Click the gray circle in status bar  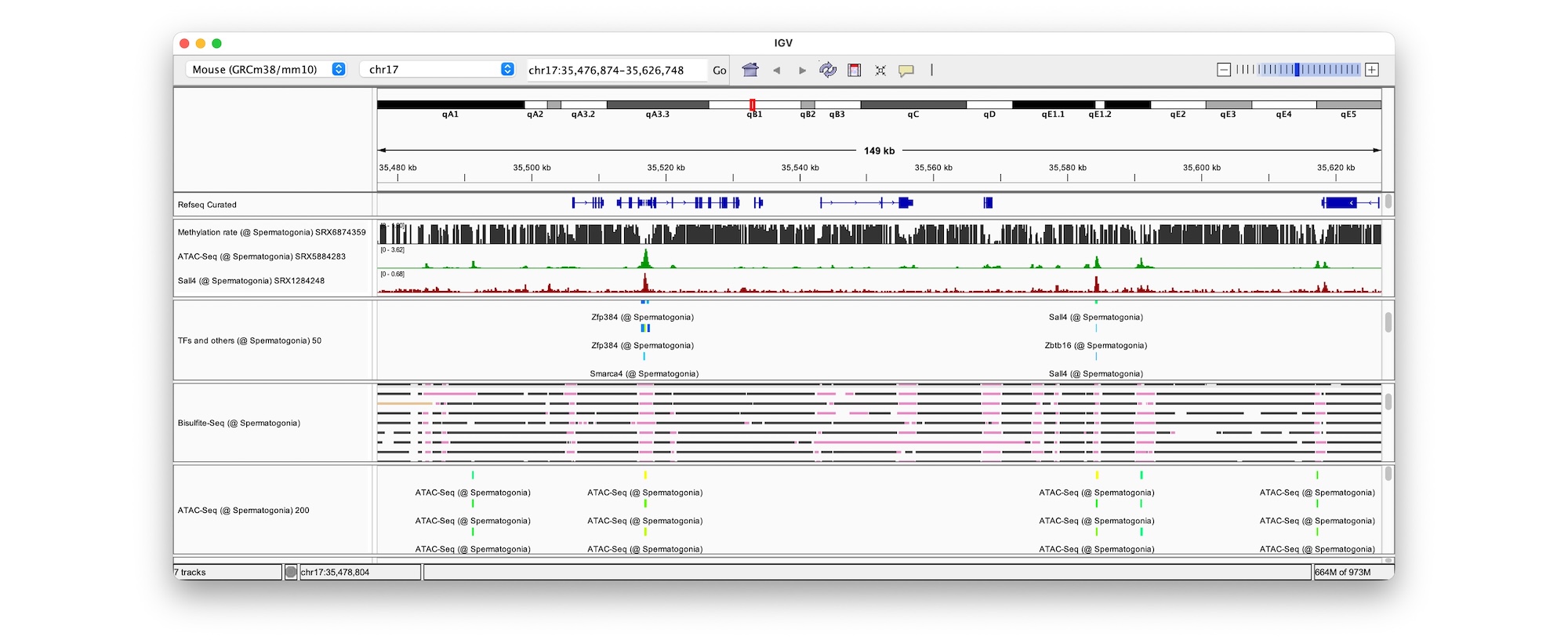(x=291, y=573)
